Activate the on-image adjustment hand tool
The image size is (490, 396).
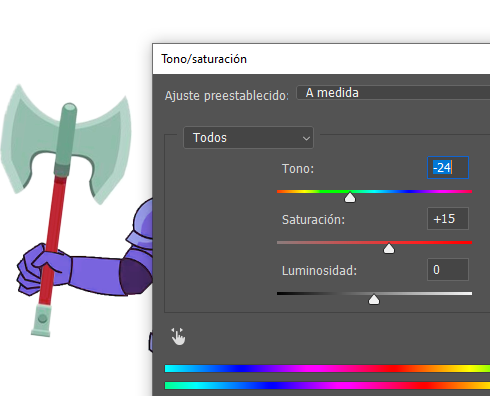[178, 337]
